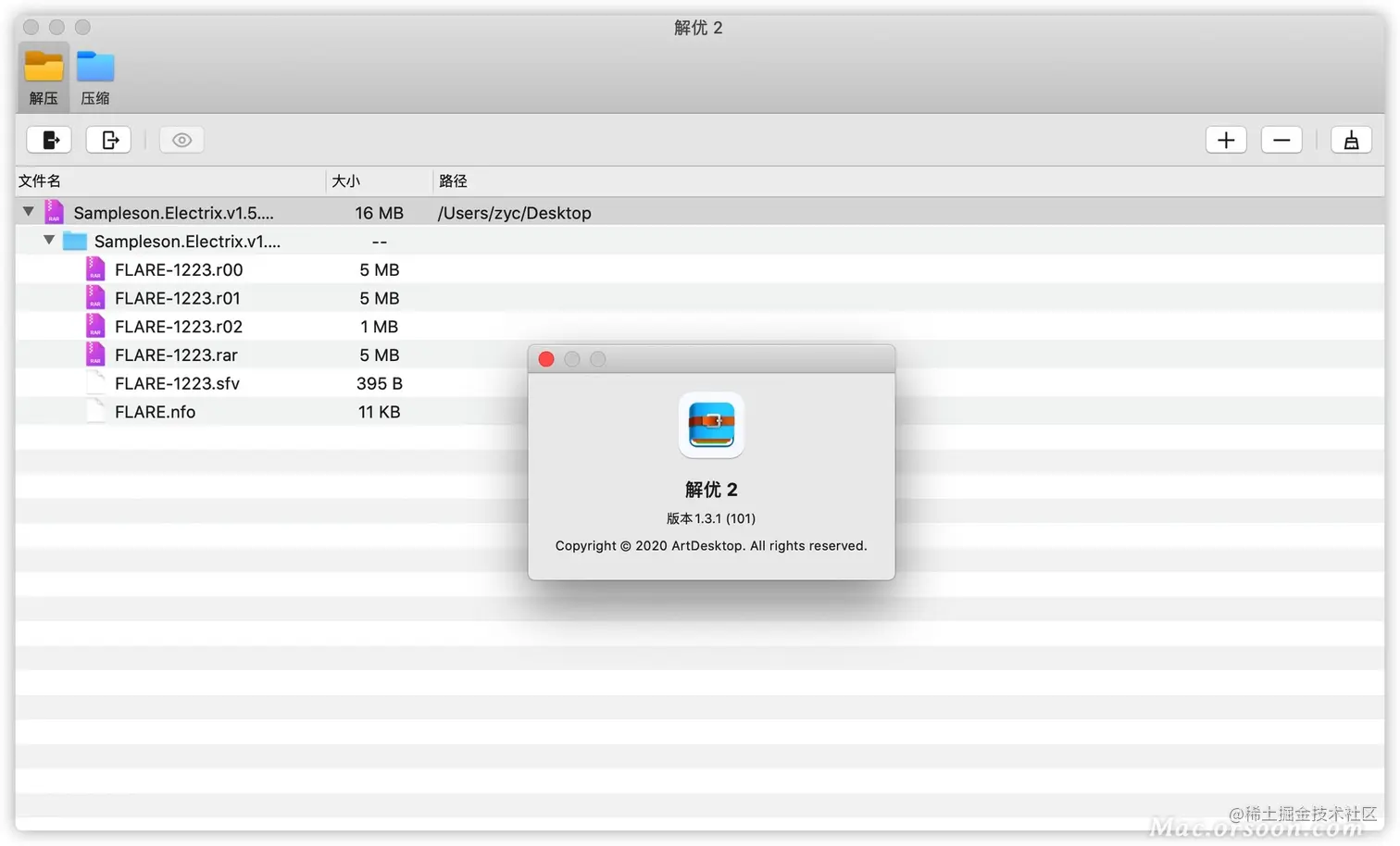Select the FLARE-1223.r01 file
Image resolution: width=1400 pixels, height=846 pixels.
[x=700, y=298]
